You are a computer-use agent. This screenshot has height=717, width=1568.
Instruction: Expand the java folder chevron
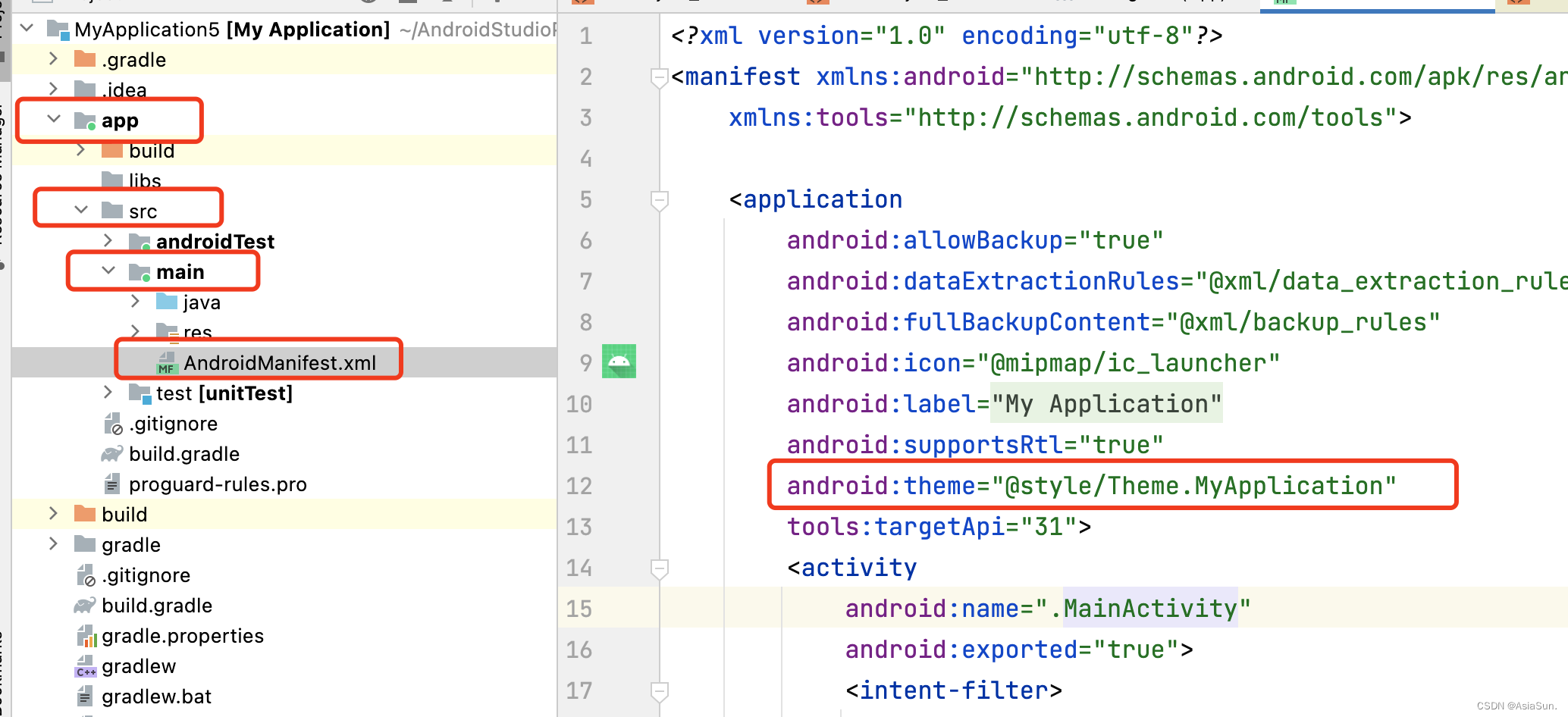point(135,301)
